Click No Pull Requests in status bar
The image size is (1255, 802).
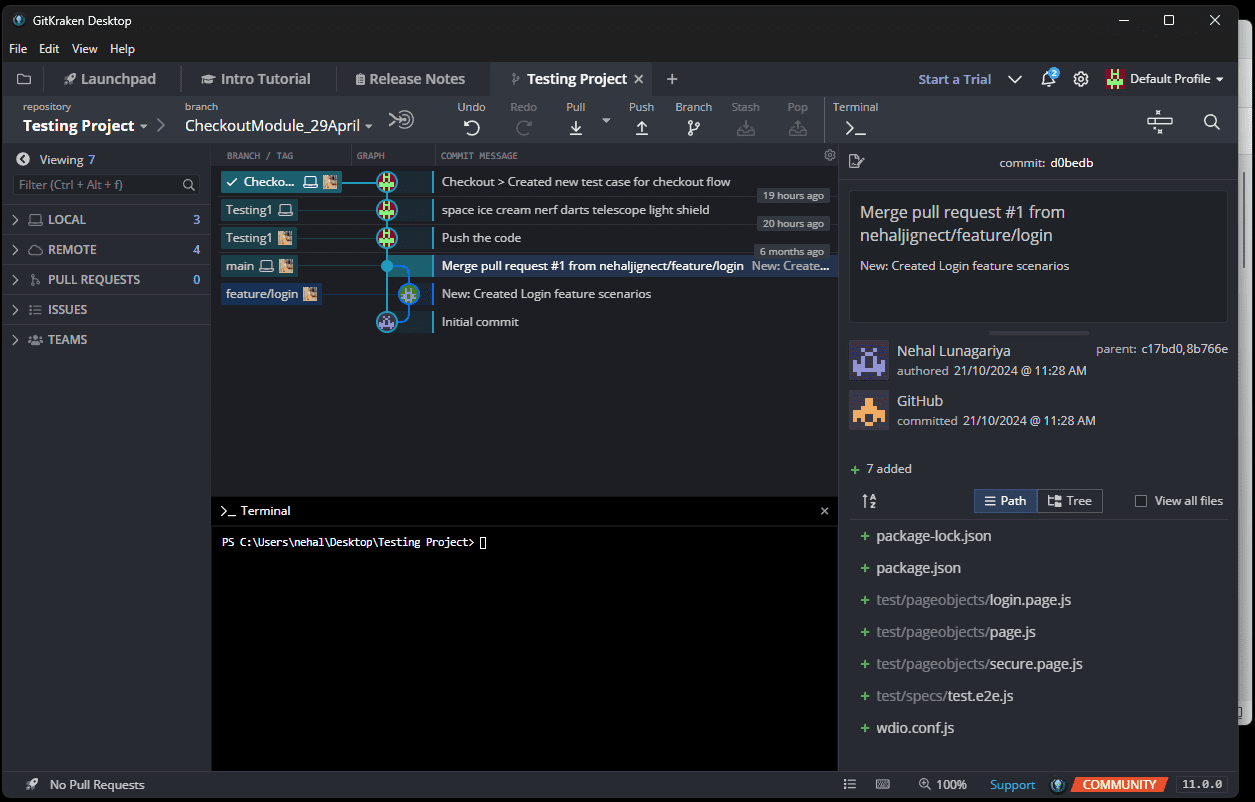pyautogui.click(x=97, y=785)
